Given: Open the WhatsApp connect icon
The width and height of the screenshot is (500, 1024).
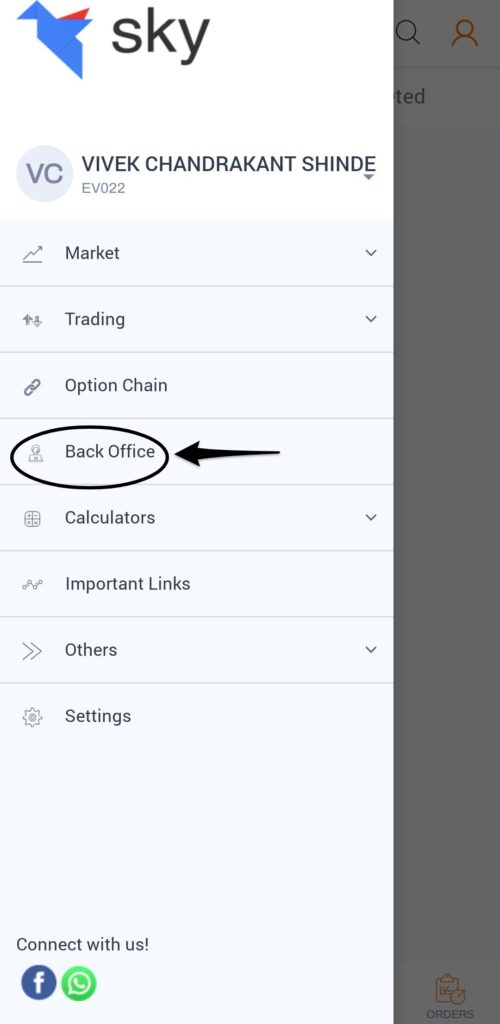Looking at the screenshot, I should click(x=79, y=983).
